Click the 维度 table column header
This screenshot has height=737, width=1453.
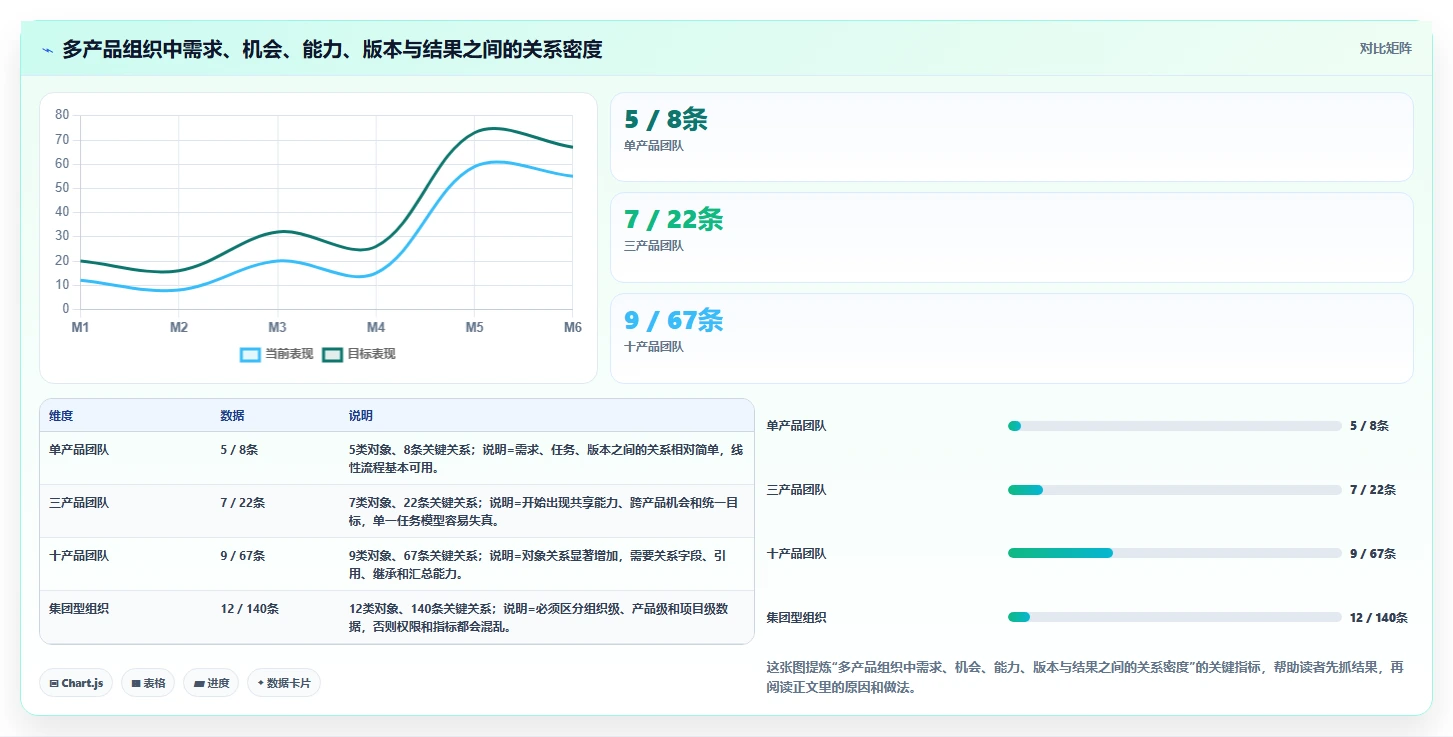click(61, 416)
